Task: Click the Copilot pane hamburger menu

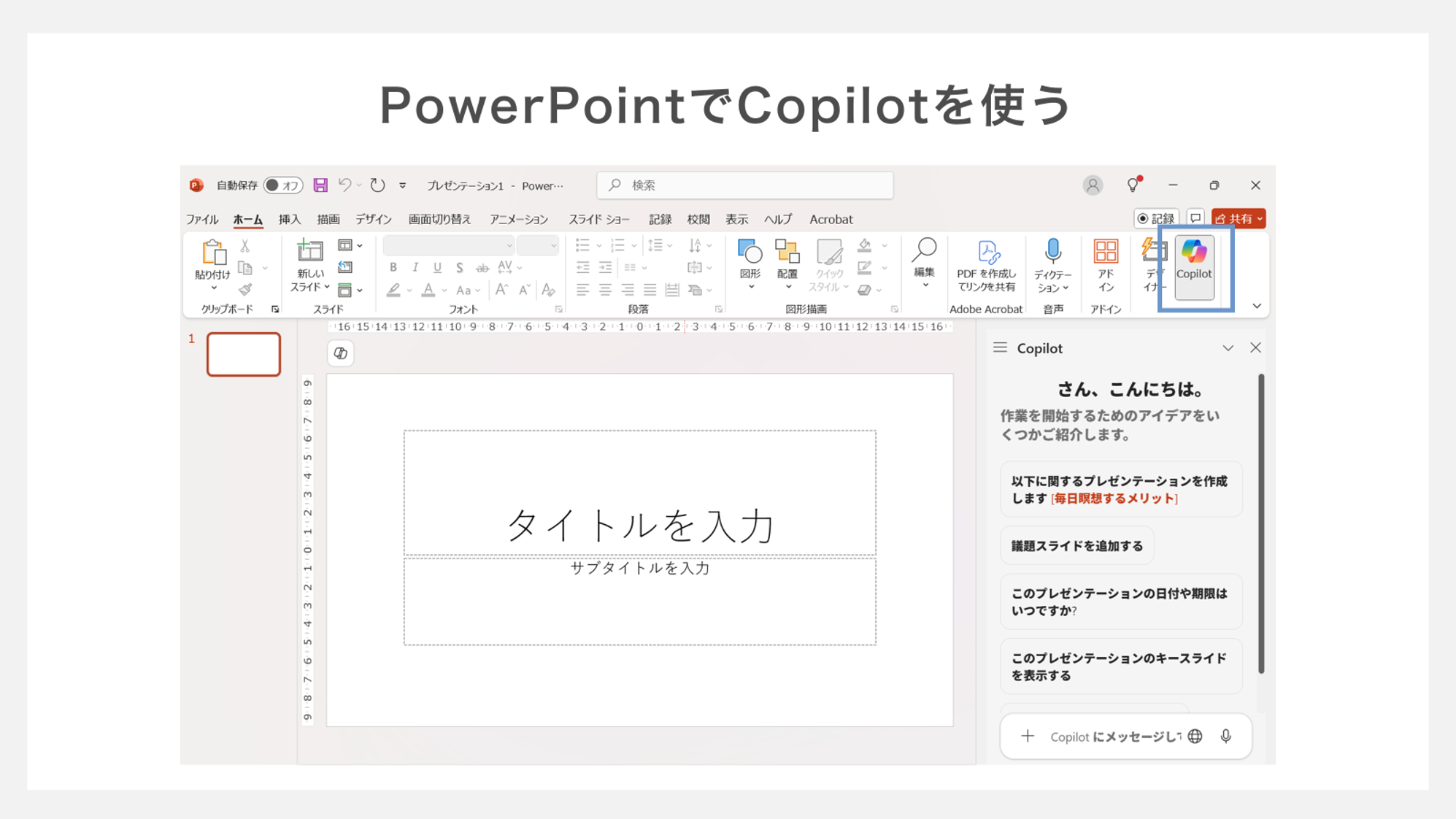Action: point(1000,347)
